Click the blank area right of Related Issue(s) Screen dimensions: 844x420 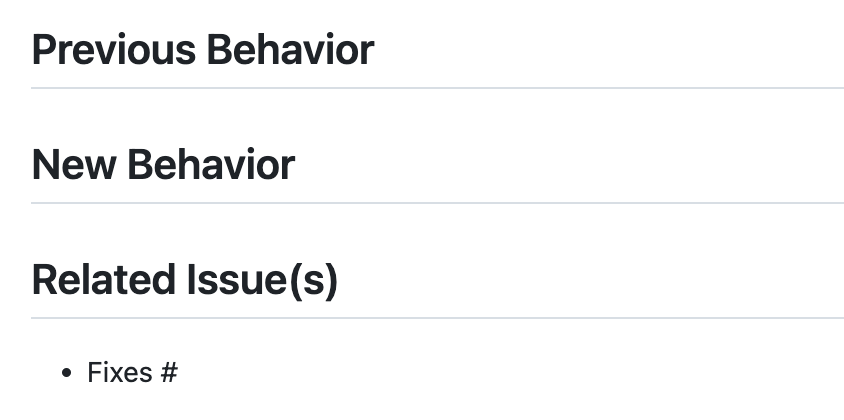point(591,281)
